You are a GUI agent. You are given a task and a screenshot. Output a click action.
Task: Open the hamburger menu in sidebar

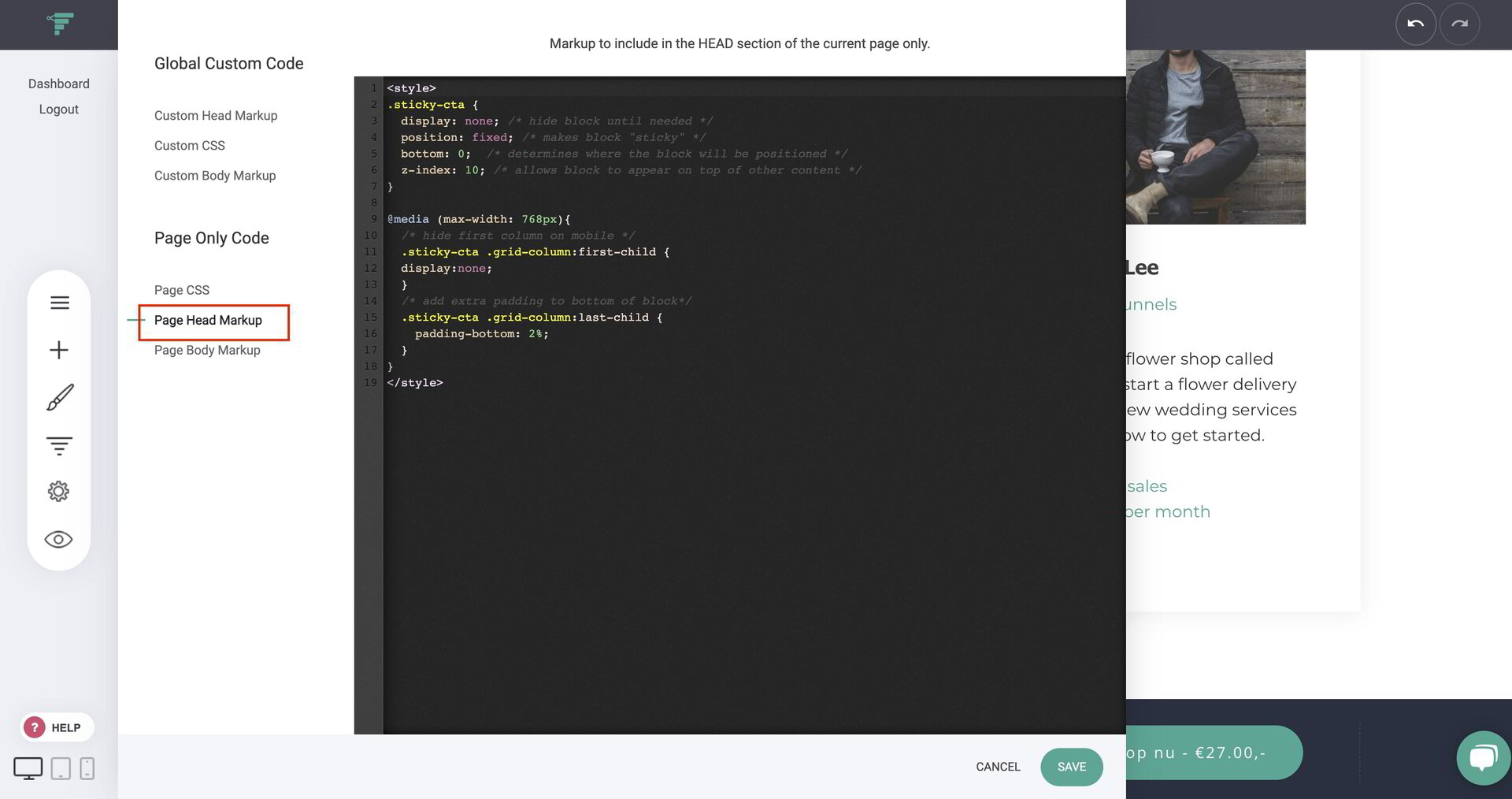pyautogui.click(x=59, y=303)
